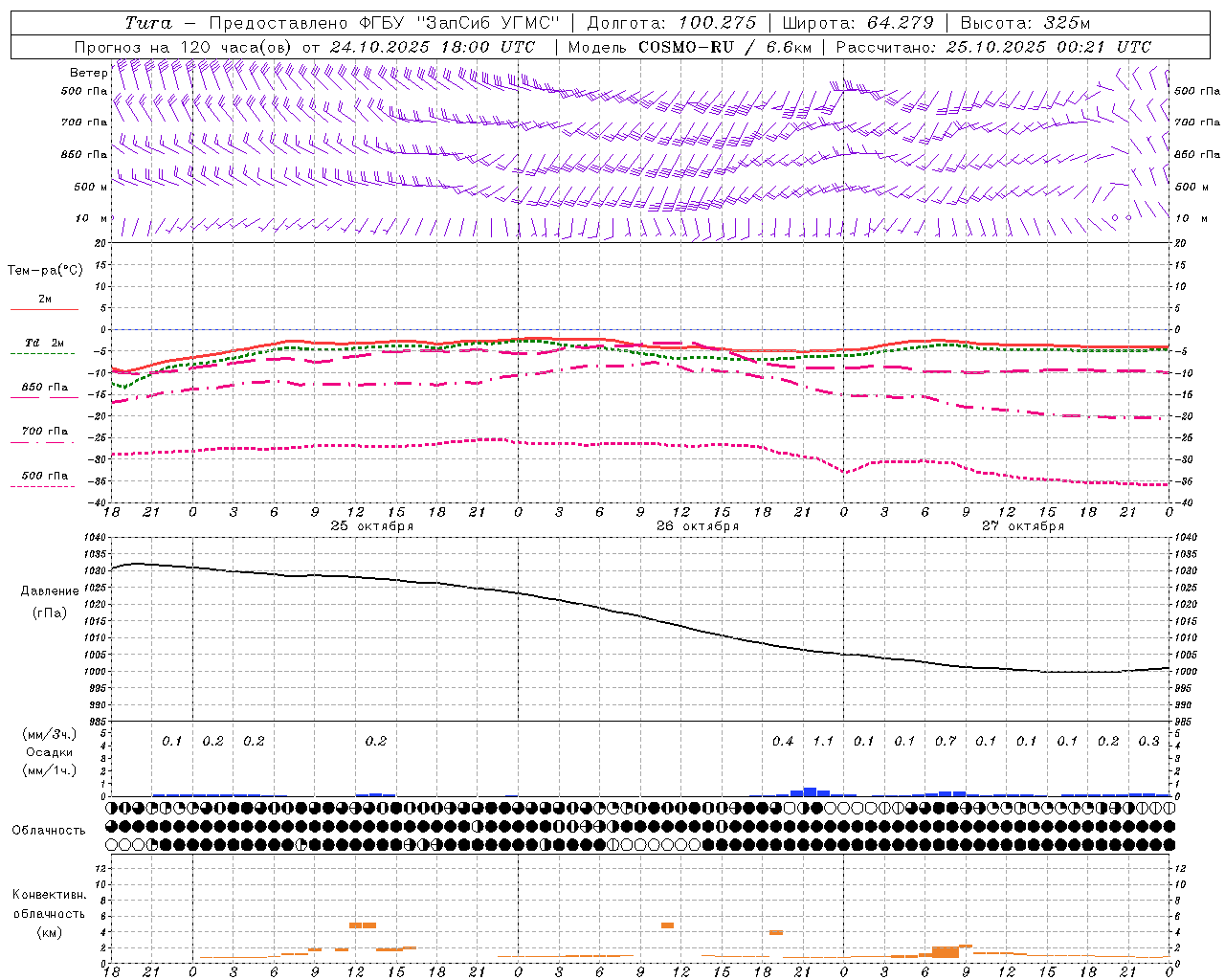Click the "0.7" three-hour precipitation value
This screenshot has height=980, width=1225.
pos(946,741)
